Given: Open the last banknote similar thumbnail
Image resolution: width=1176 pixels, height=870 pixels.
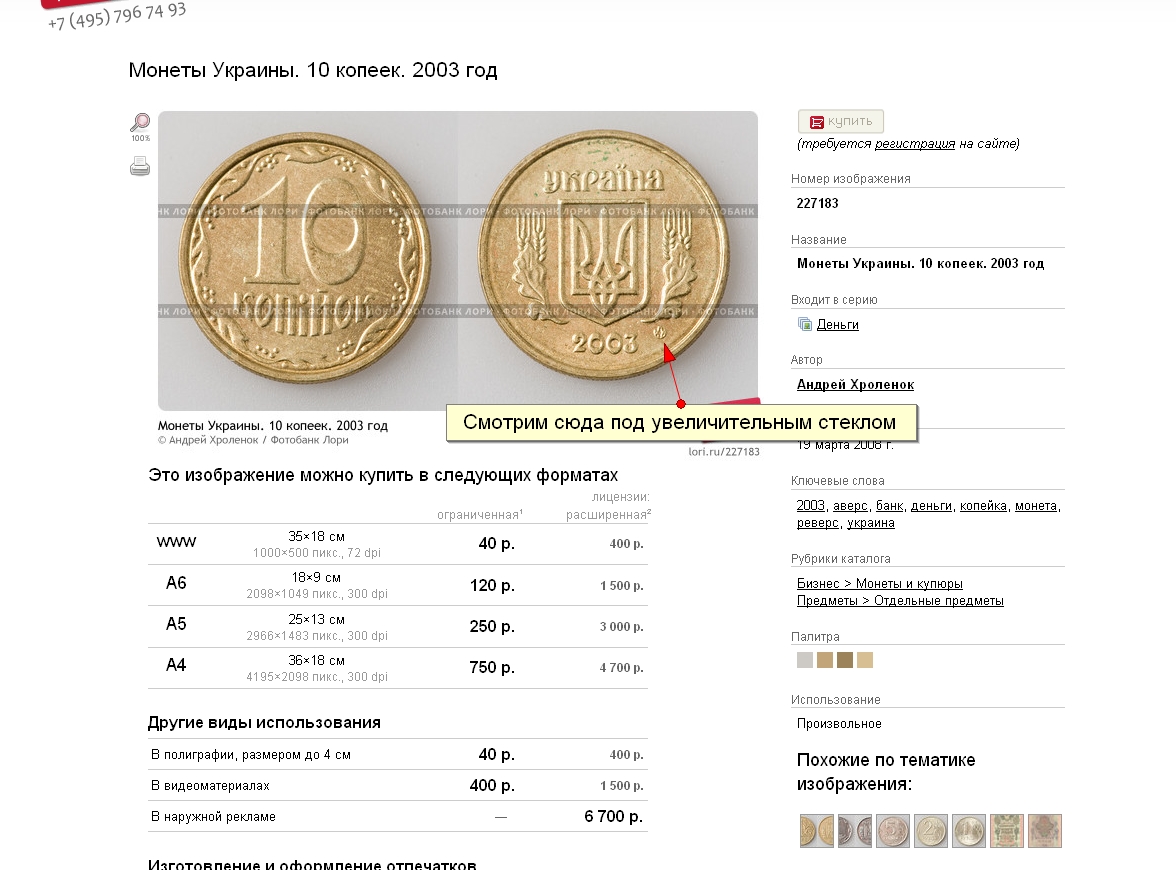Looking at the screenshot, I should [1045, 831].
